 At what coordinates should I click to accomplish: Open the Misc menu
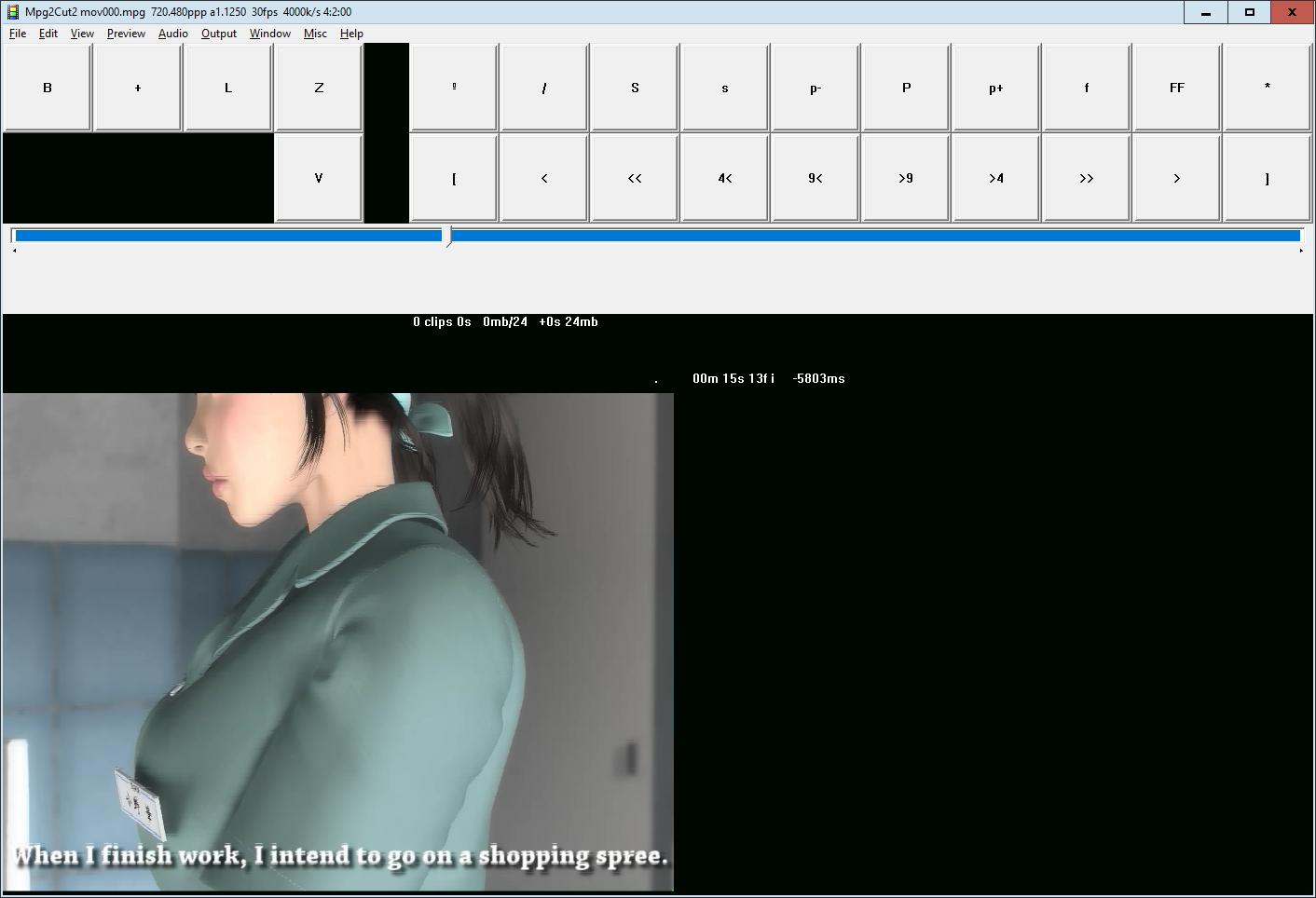pyautogui.click(x=315, y=34)
